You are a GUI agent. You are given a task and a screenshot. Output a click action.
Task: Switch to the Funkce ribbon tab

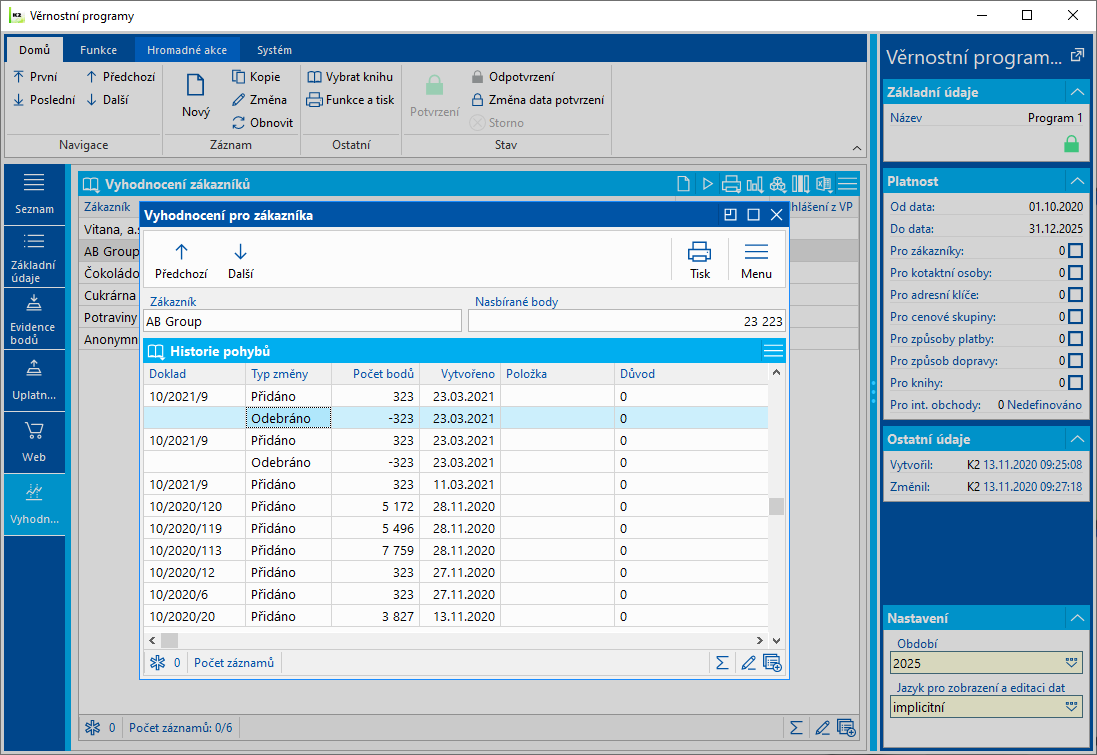[99, 50]
